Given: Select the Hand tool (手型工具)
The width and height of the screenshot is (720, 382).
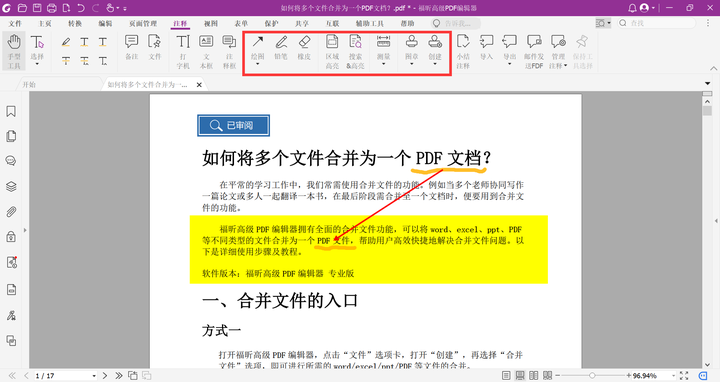Looking at the screenshot, I should (14, 51).
